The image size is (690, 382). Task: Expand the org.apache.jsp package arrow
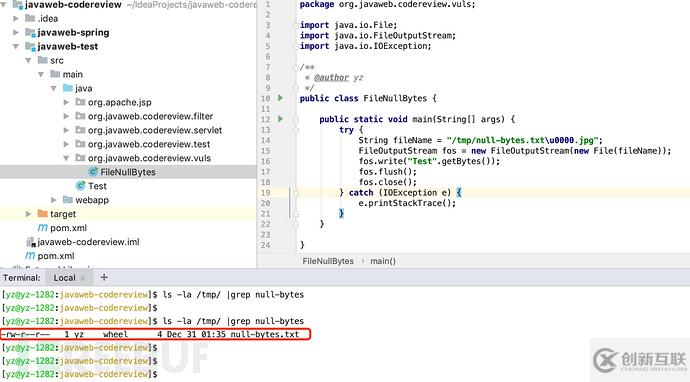[x=66, y=102]
